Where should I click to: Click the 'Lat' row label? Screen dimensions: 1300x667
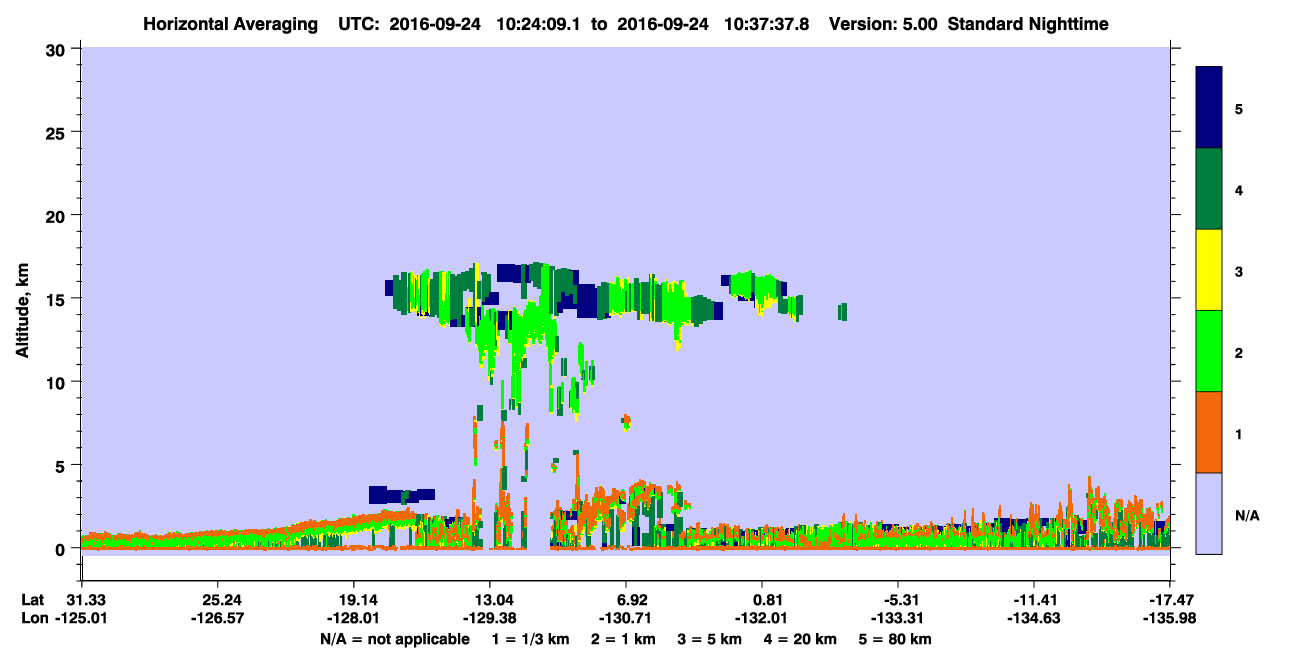33,600
